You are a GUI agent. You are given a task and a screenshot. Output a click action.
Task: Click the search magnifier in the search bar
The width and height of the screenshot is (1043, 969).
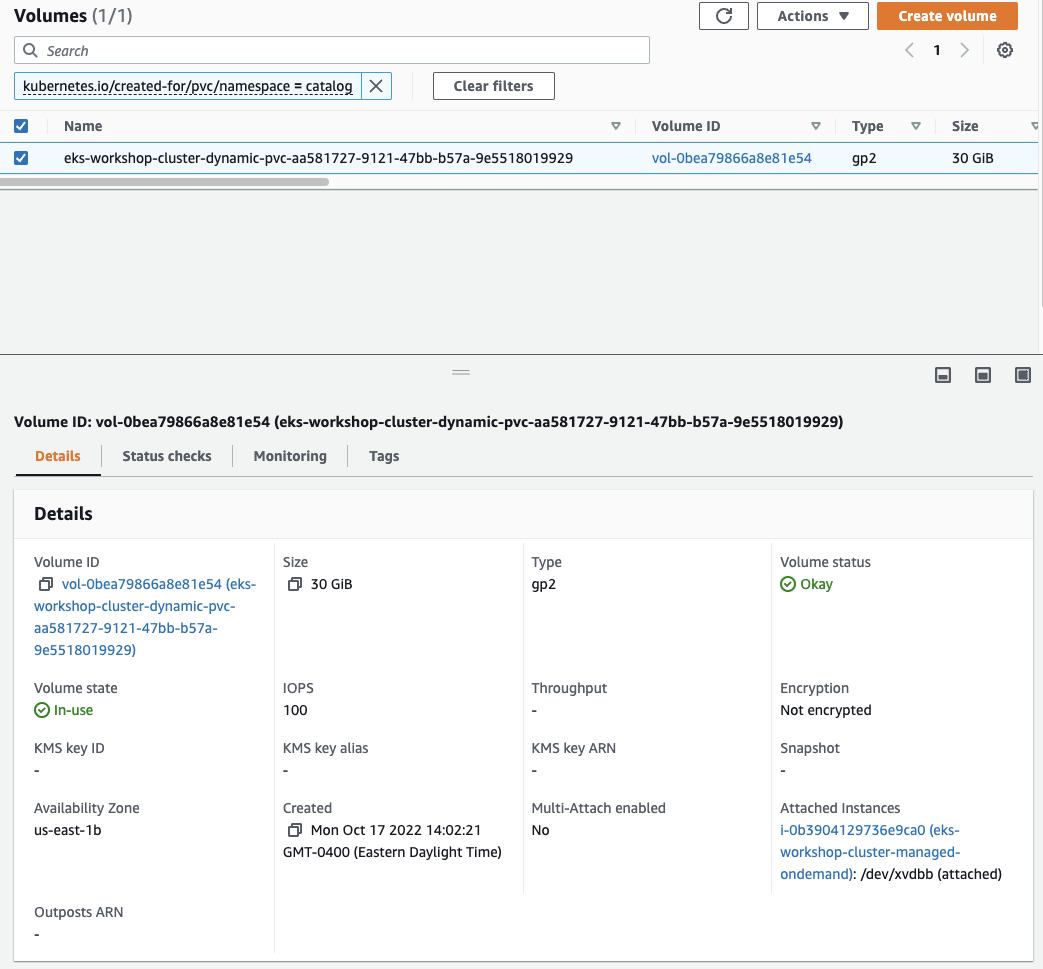click(x=30, y=50)
